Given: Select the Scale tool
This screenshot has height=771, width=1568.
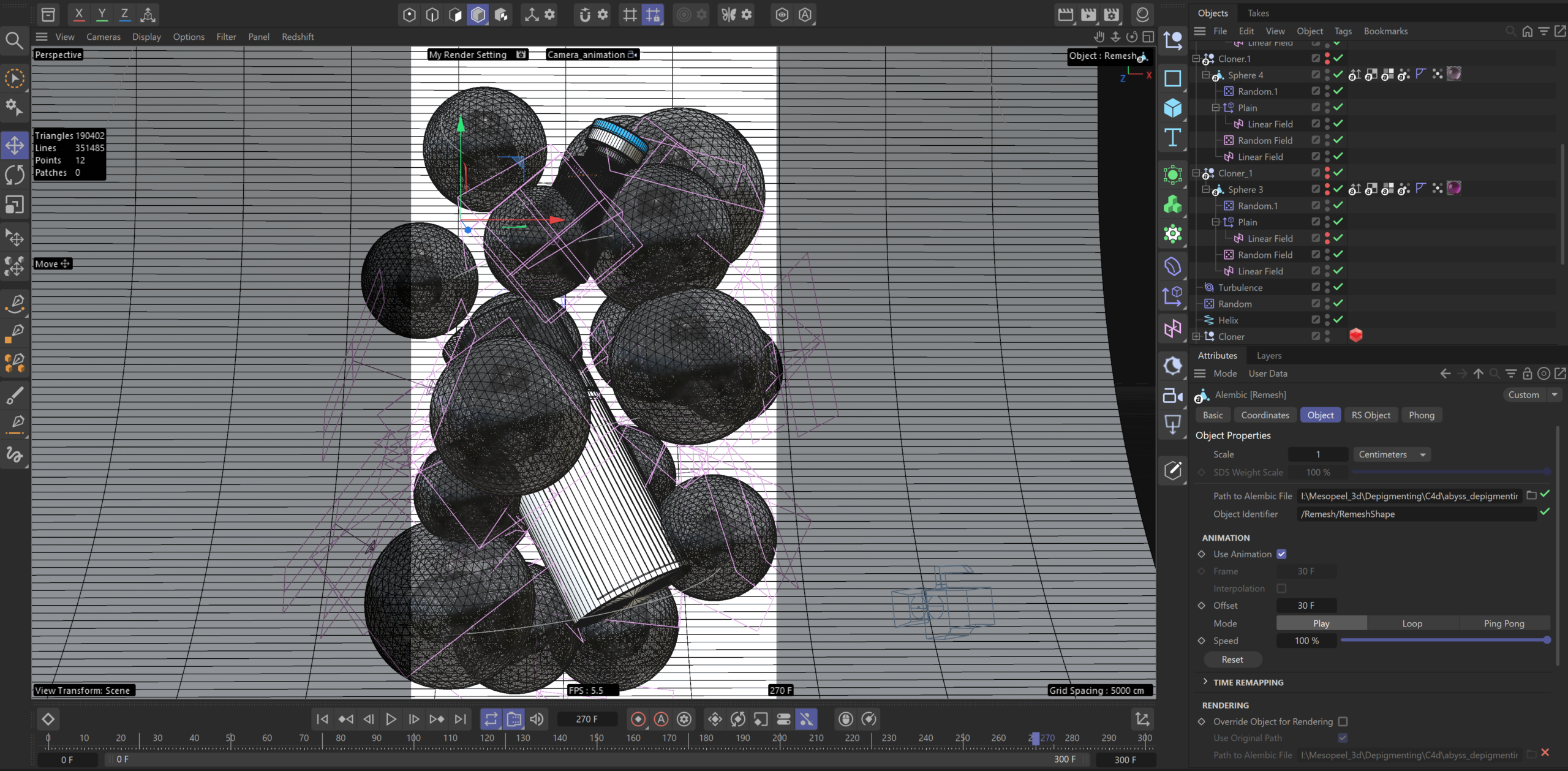Looking at the screenshot, I should [15, 205].
